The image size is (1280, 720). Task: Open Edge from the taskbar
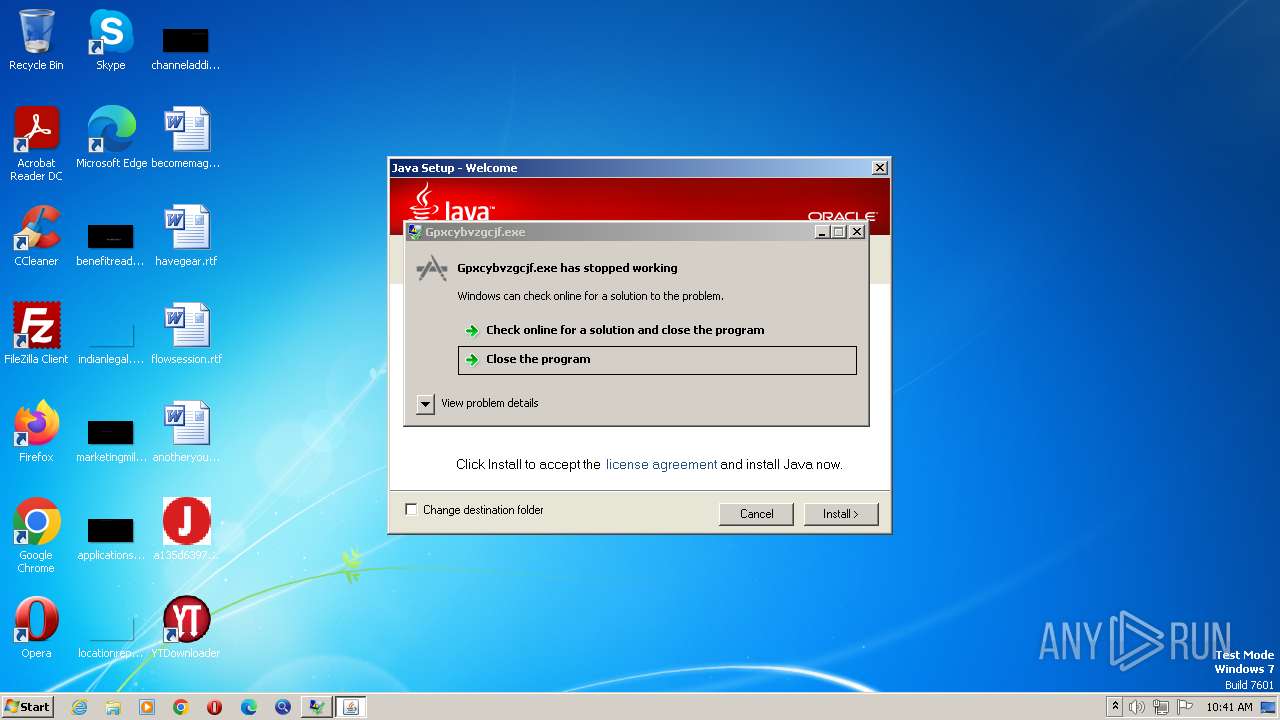249,707
